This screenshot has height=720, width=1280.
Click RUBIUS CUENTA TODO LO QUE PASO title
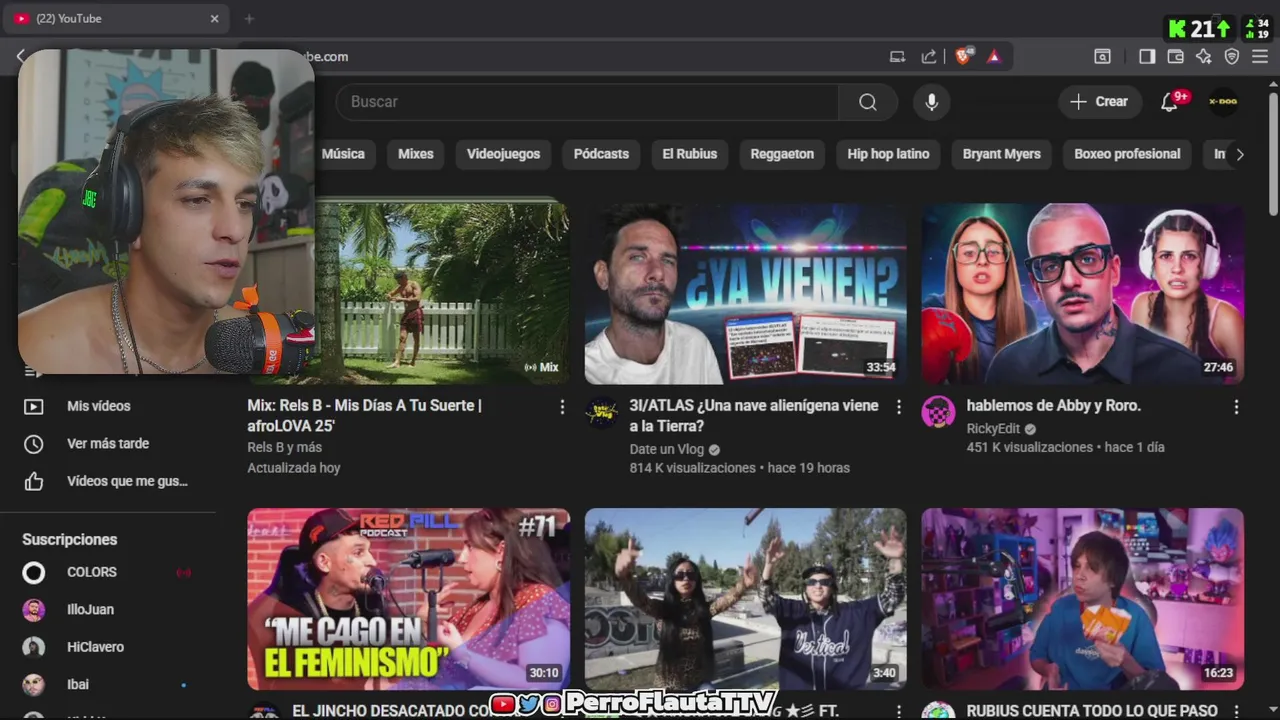coord(1092,710)
